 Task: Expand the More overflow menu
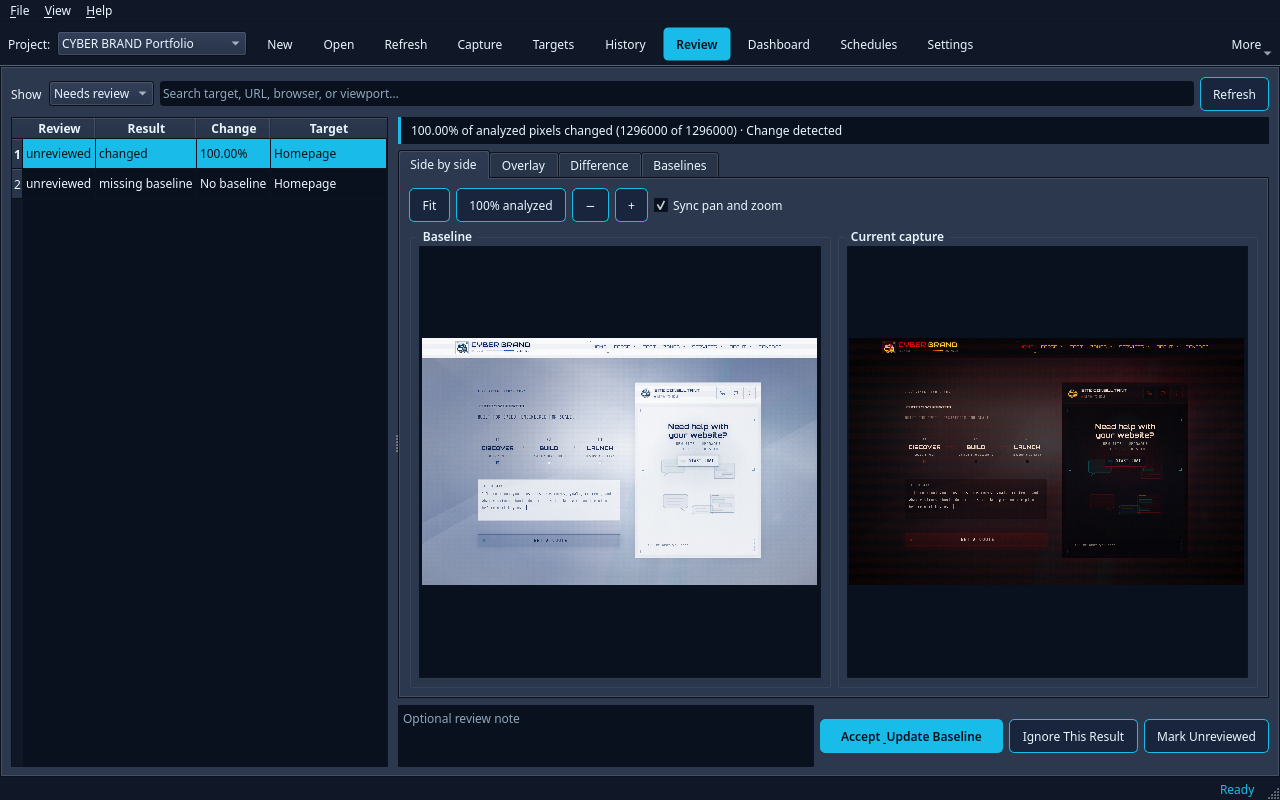[1251, 44]
